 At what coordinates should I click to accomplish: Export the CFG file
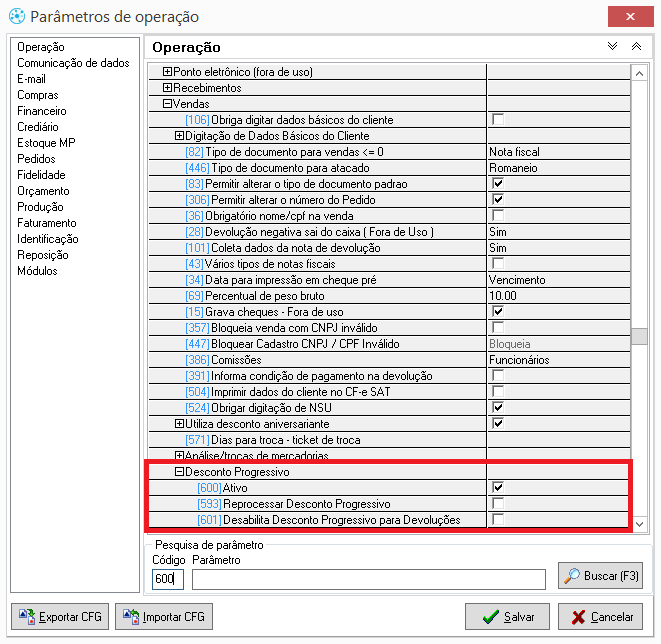59,617
